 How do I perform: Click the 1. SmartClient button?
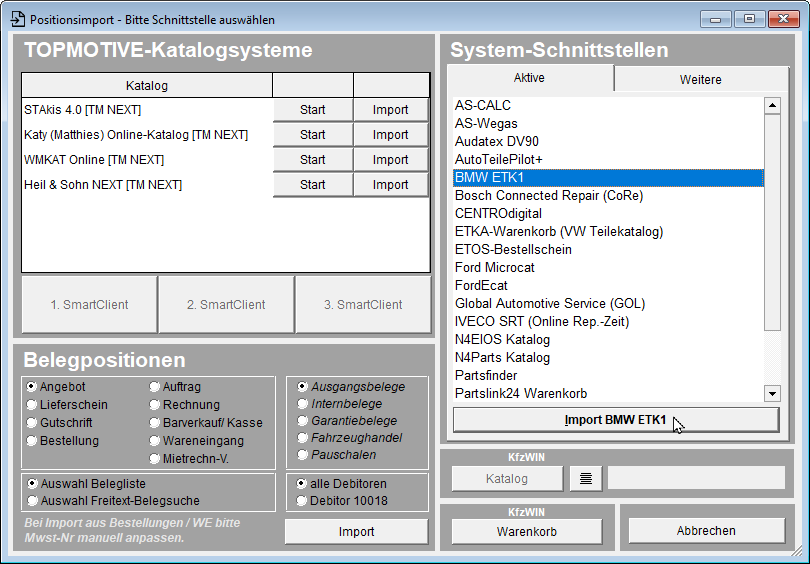coord(89,305)
